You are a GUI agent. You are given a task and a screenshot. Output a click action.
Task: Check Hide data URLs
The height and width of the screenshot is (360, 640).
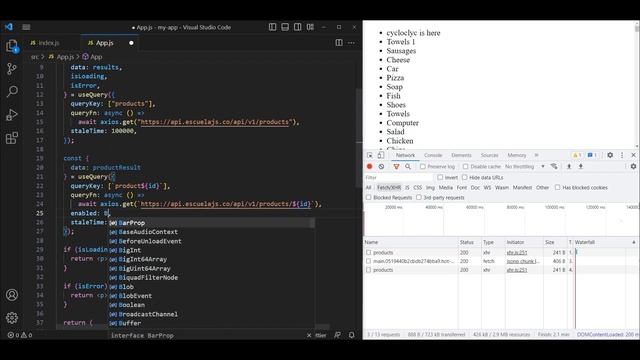point(464,178)
